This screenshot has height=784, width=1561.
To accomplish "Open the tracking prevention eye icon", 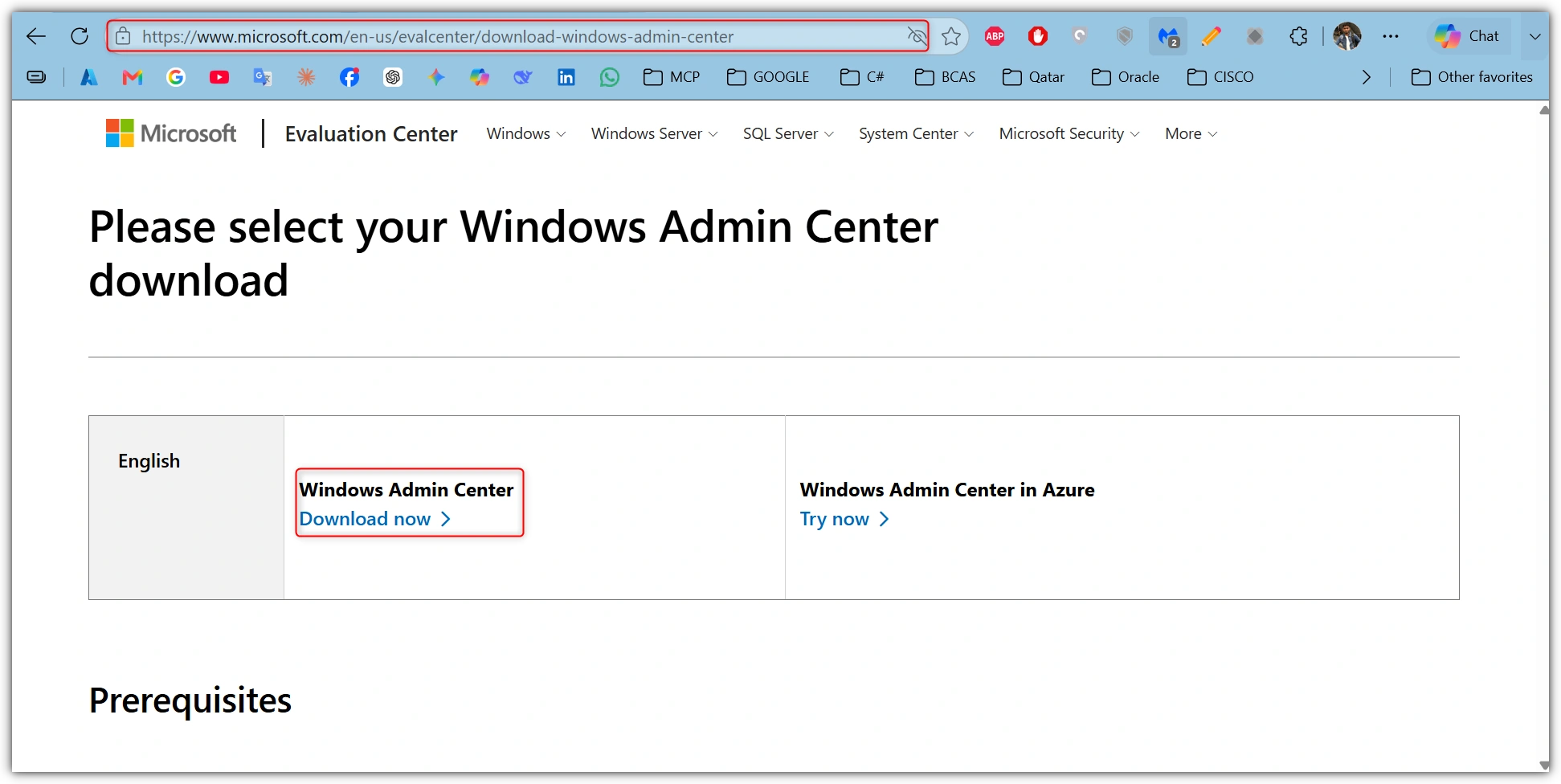I will pos(916,36).
